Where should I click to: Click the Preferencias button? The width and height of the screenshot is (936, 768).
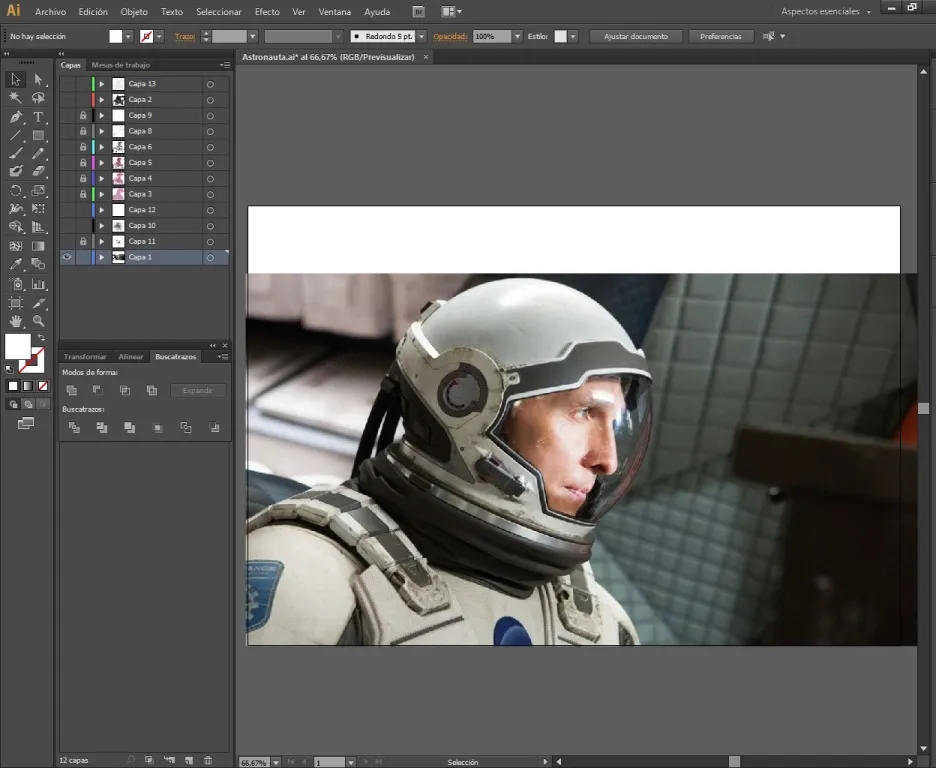721,36
